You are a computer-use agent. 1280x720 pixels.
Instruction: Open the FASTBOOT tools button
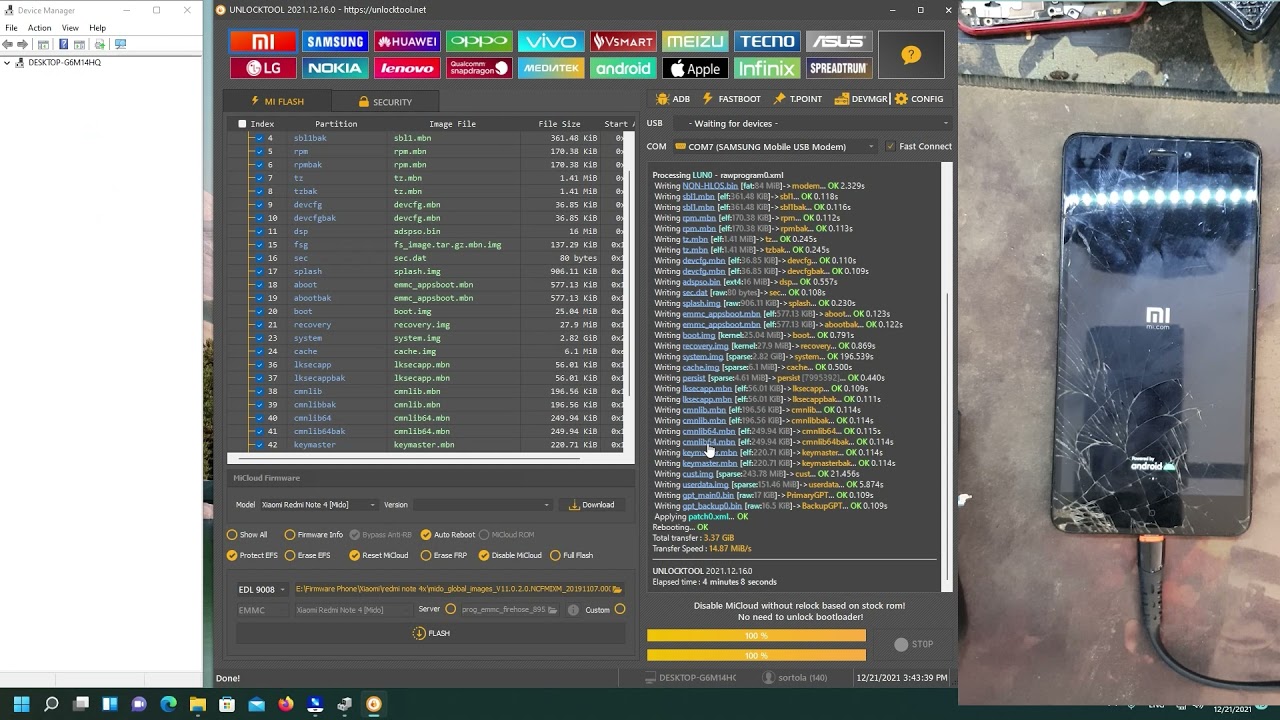pyautogui.click(x=732, y=99)
